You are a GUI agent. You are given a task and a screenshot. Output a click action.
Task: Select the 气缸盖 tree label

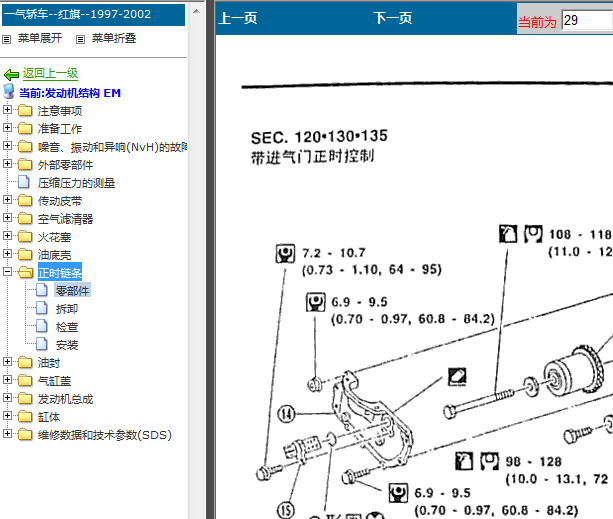[54, 381]
